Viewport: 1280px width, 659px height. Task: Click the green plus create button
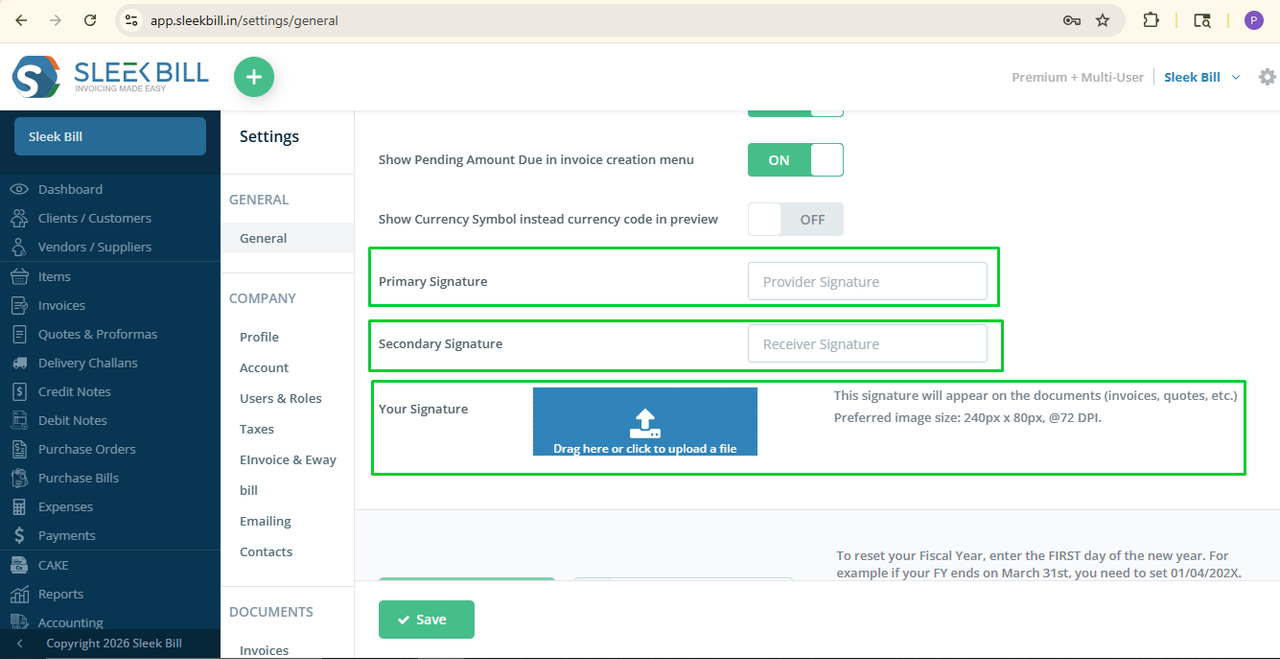click(254, 77)
